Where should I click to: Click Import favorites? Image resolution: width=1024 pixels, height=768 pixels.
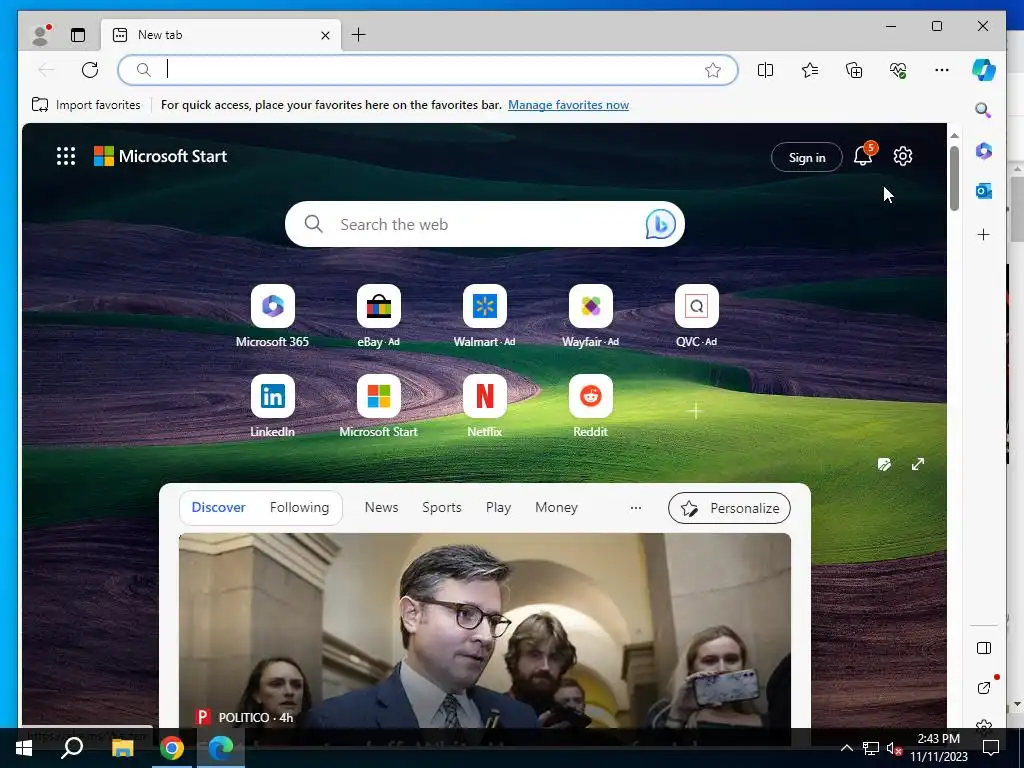point(86,104)
